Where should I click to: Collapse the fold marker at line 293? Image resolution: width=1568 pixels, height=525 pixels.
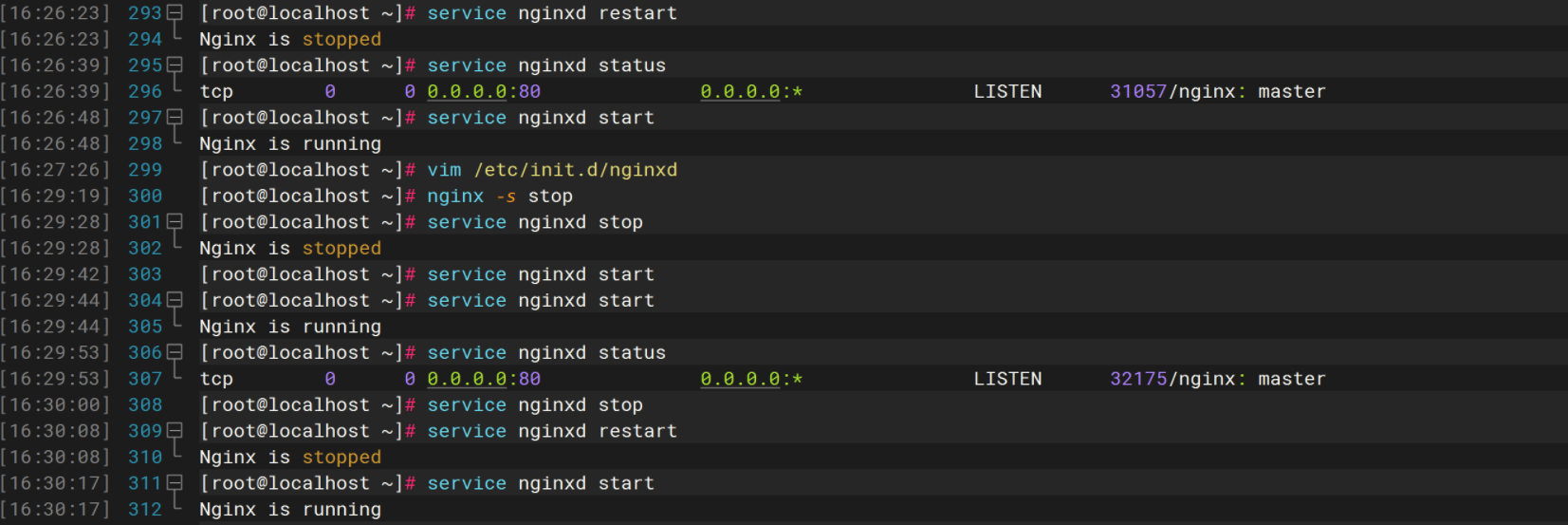175,13
